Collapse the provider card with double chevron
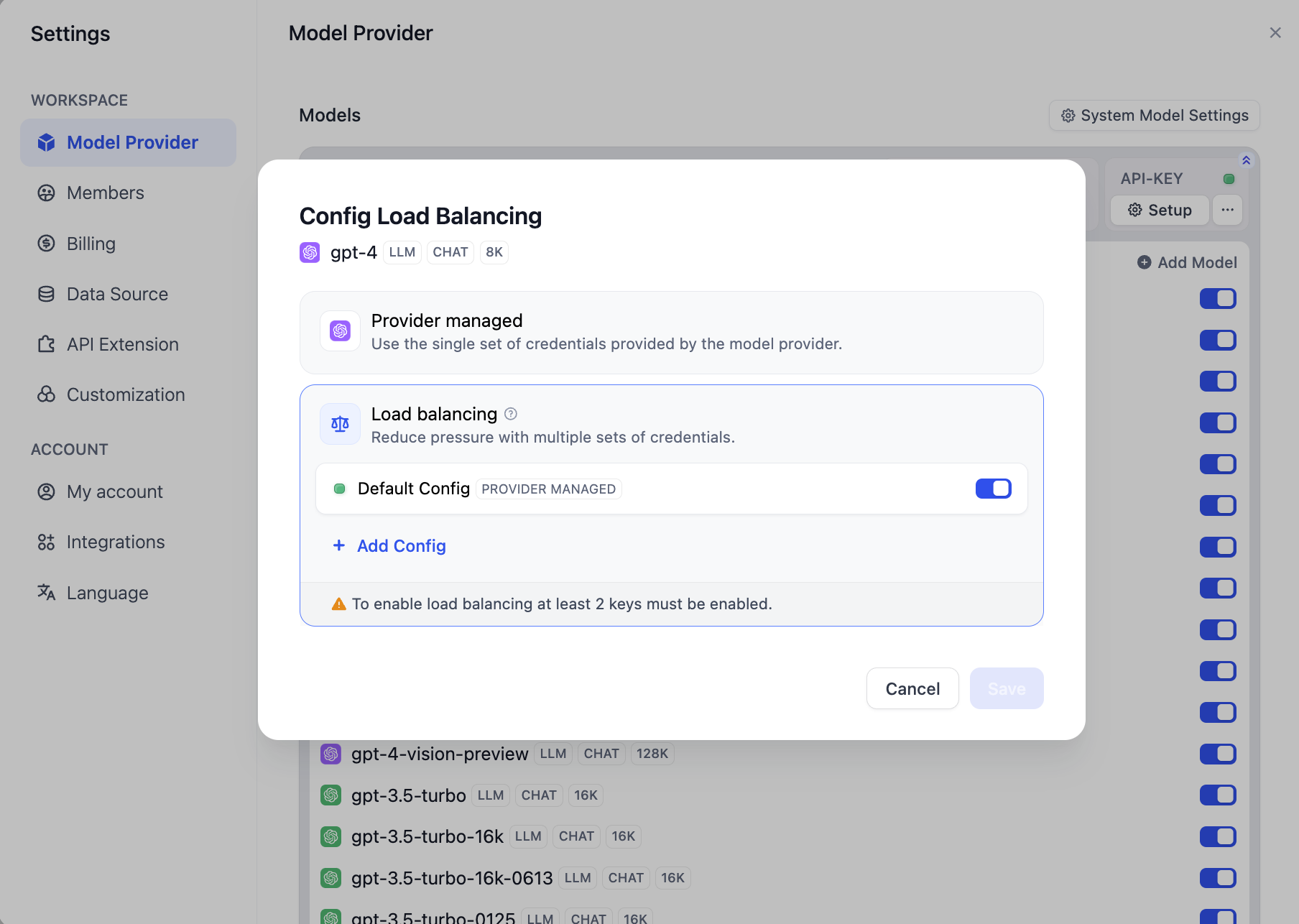 click(1246, 160)
